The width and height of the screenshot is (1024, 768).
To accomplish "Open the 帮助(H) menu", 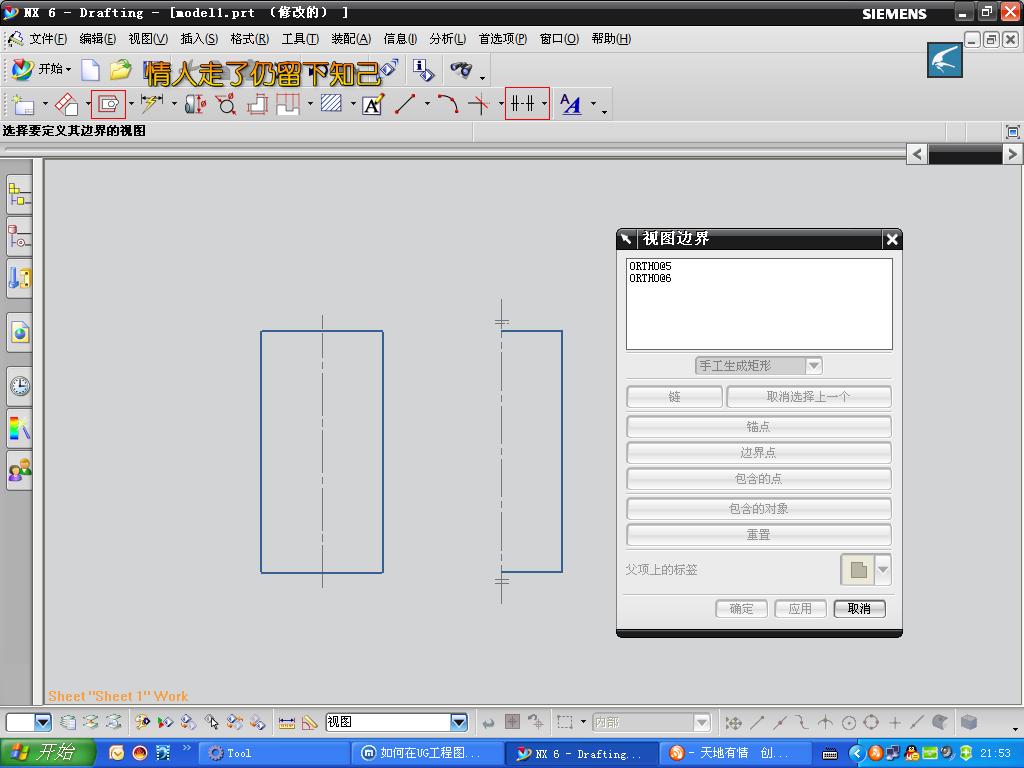I will pyautogui.click(x=611, y=39).
